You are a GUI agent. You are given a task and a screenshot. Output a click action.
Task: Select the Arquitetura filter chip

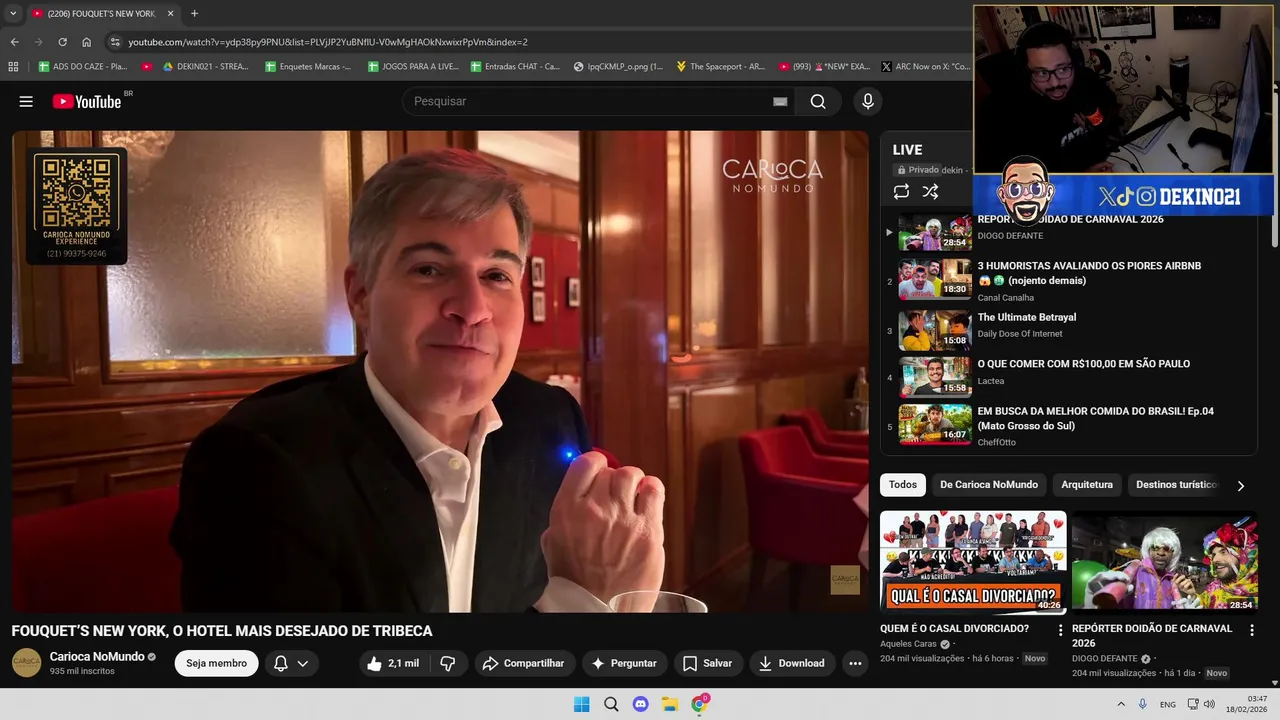(1087, 485)
